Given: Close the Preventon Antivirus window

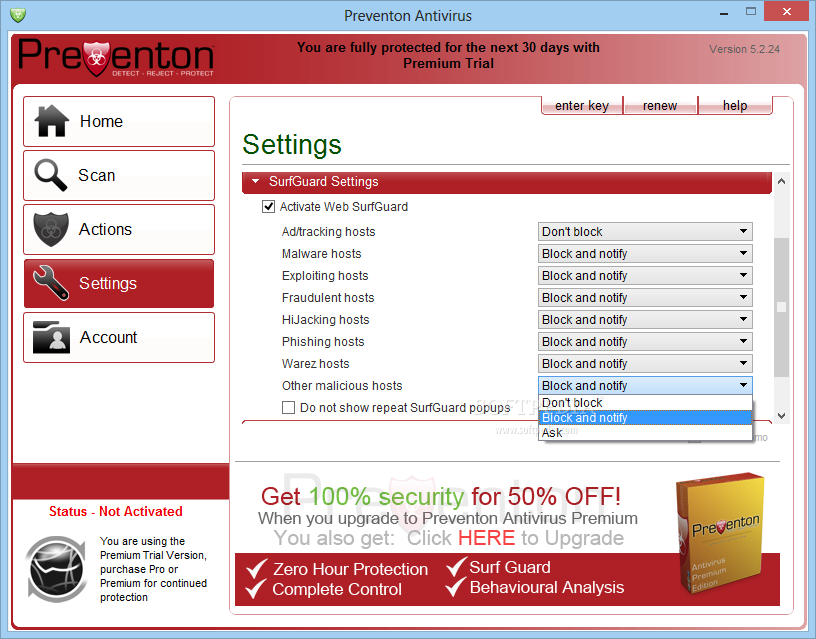Looking at the screenshot, I should click(x=787, y=11).
